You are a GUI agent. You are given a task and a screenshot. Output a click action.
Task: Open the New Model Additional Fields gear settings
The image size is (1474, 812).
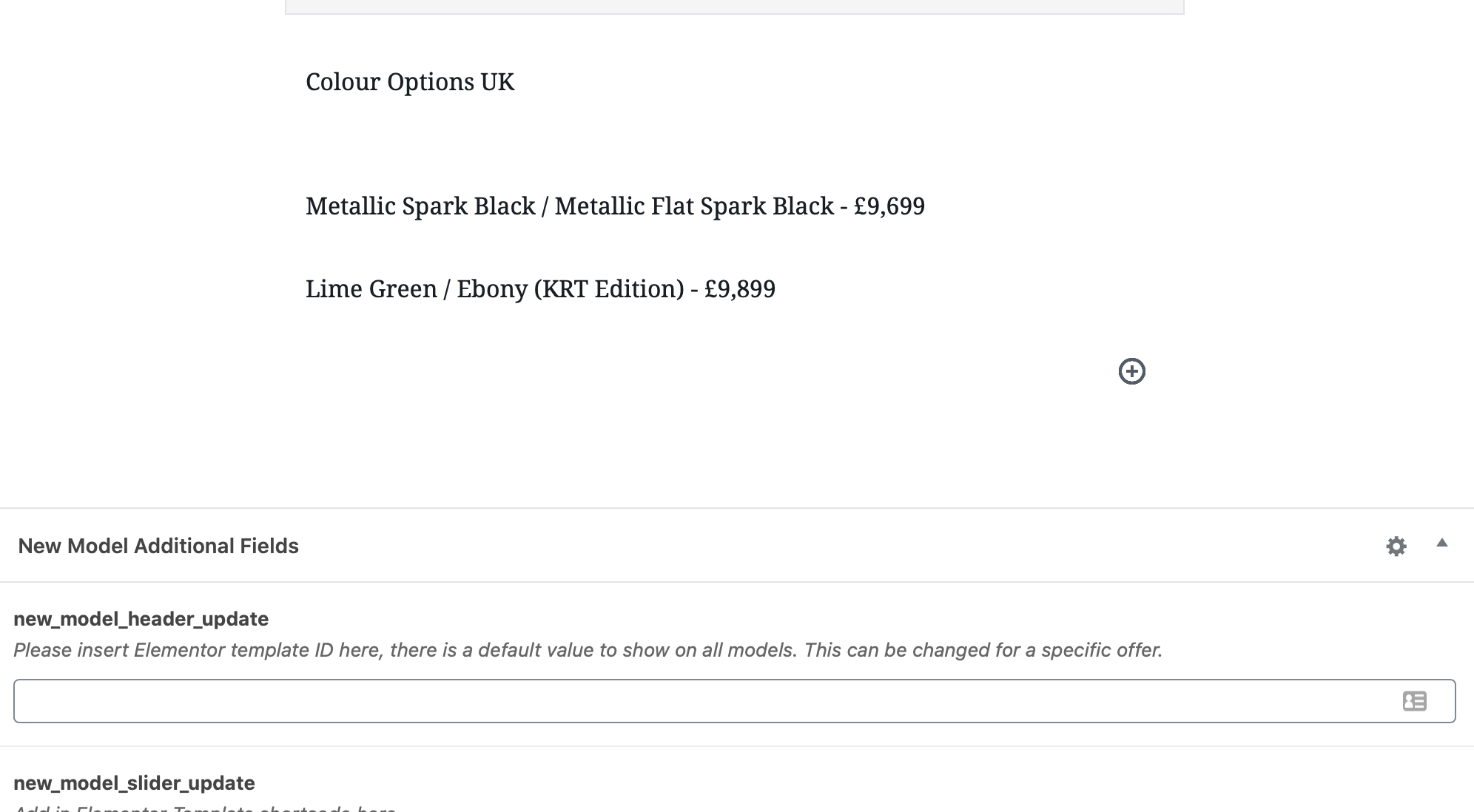click(x=1396, y=547)
